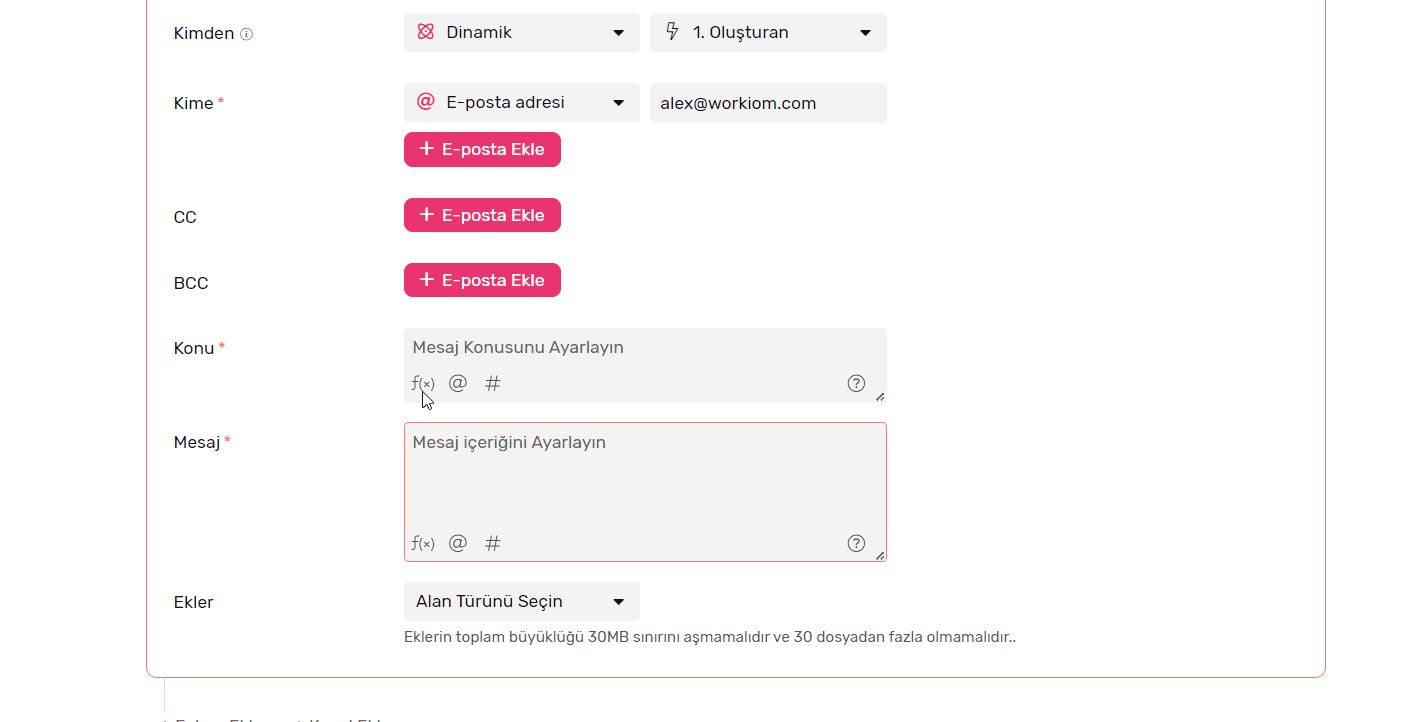This screenshot has width=1425, height=722.
Task: Click the Kimden label text
Action: pyautogui.click(x=204, y=33)
